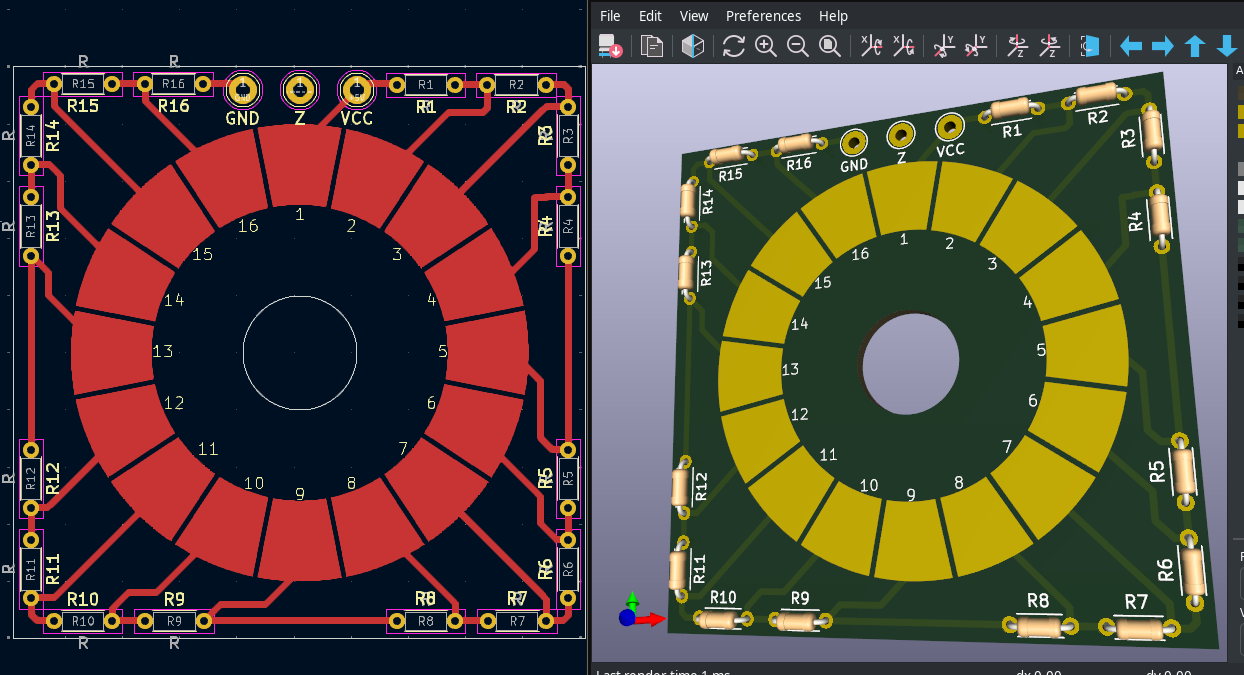
Task: Export the current 3D view as an image
Action: (x=610, y=45)
